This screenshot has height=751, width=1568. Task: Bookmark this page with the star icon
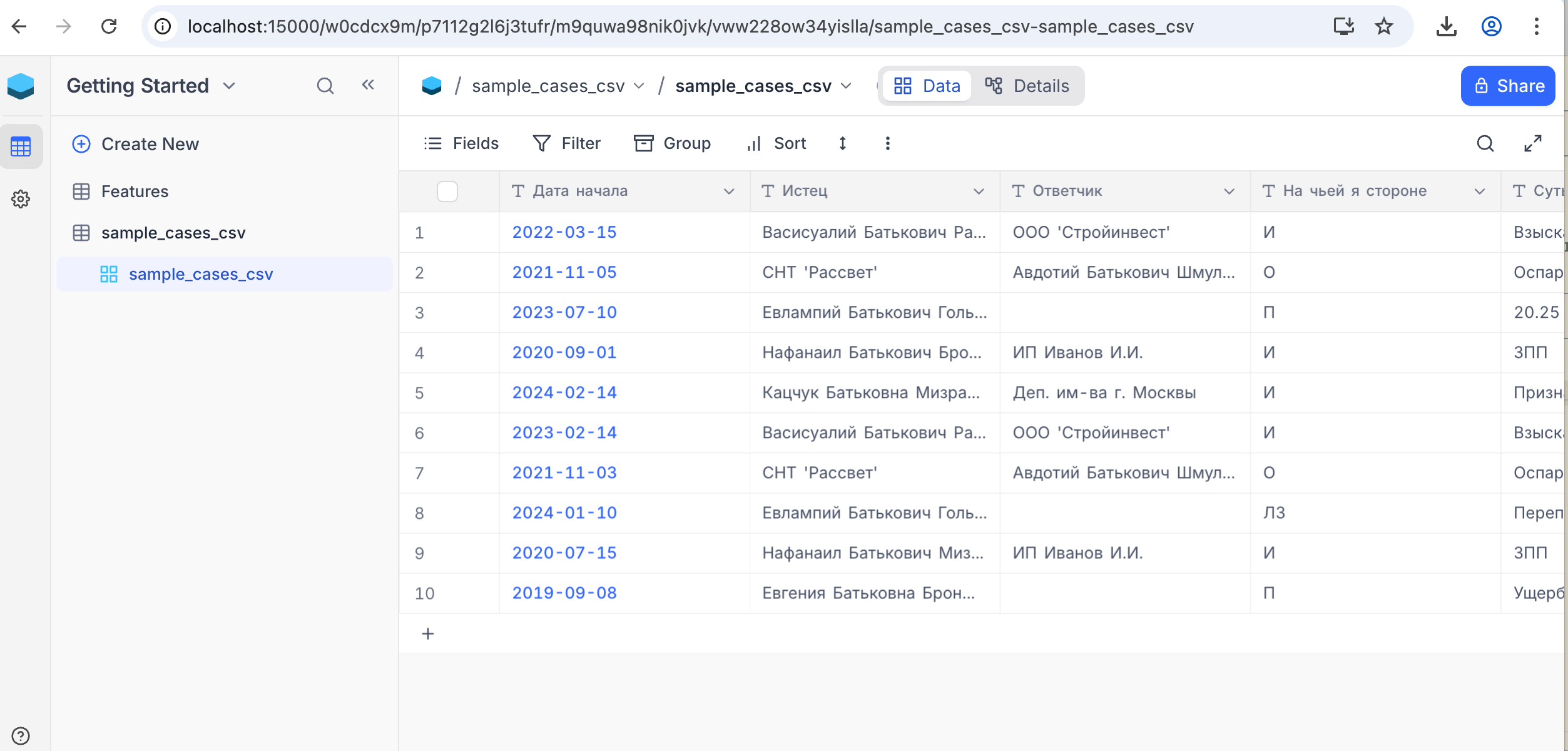1383,26
